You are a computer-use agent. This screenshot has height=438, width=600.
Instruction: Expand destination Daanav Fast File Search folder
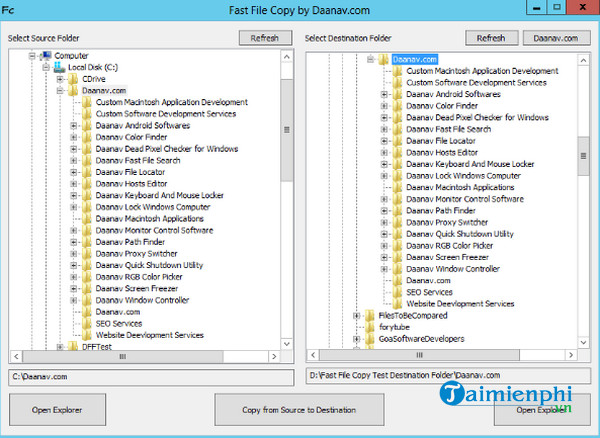(384, 129)
